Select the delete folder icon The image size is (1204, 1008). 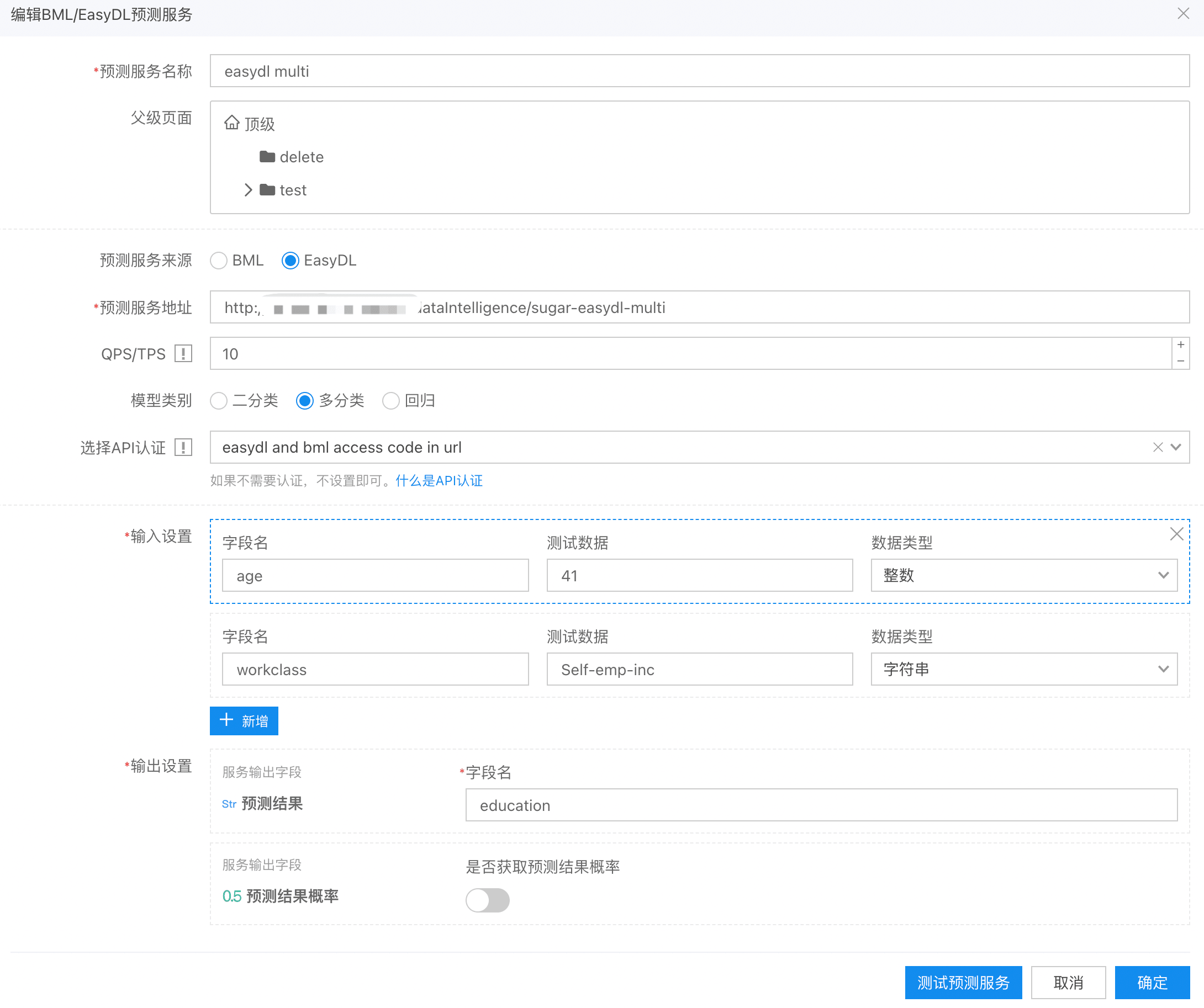pos(267,156)
